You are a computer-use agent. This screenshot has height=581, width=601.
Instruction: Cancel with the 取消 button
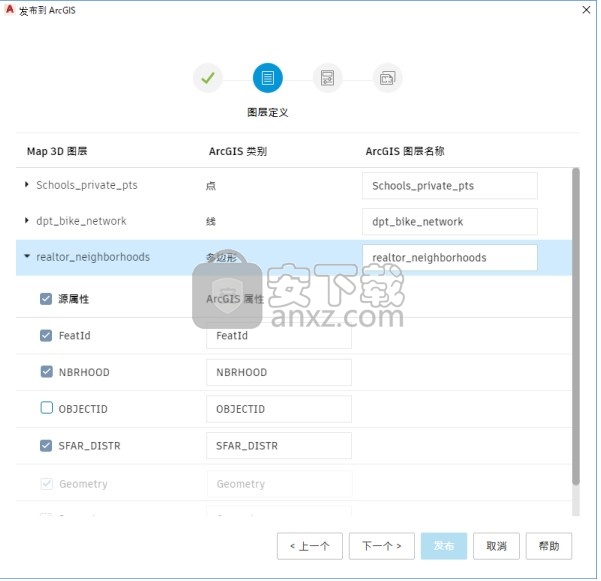point(496,546)
